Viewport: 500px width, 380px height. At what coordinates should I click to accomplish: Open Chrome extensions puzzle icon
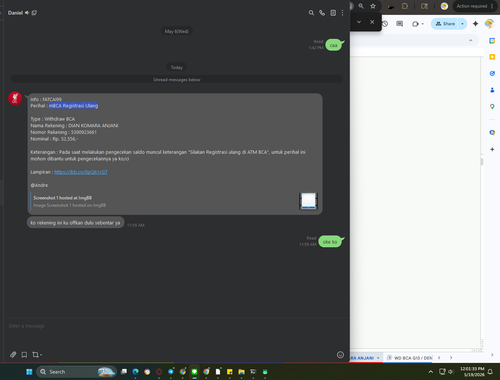point(405,6)
